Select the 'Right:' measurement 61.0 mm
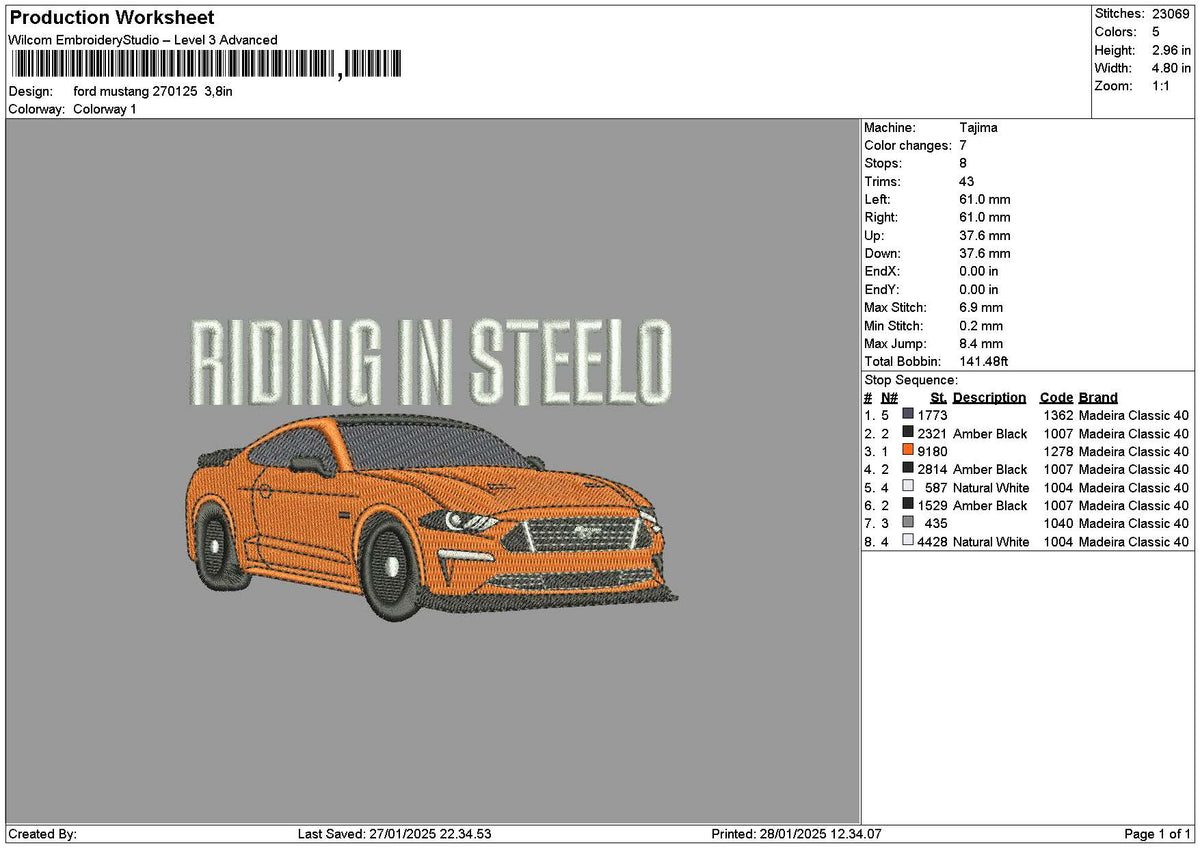This screenshot has height=848, width=1200. point(985,217)
